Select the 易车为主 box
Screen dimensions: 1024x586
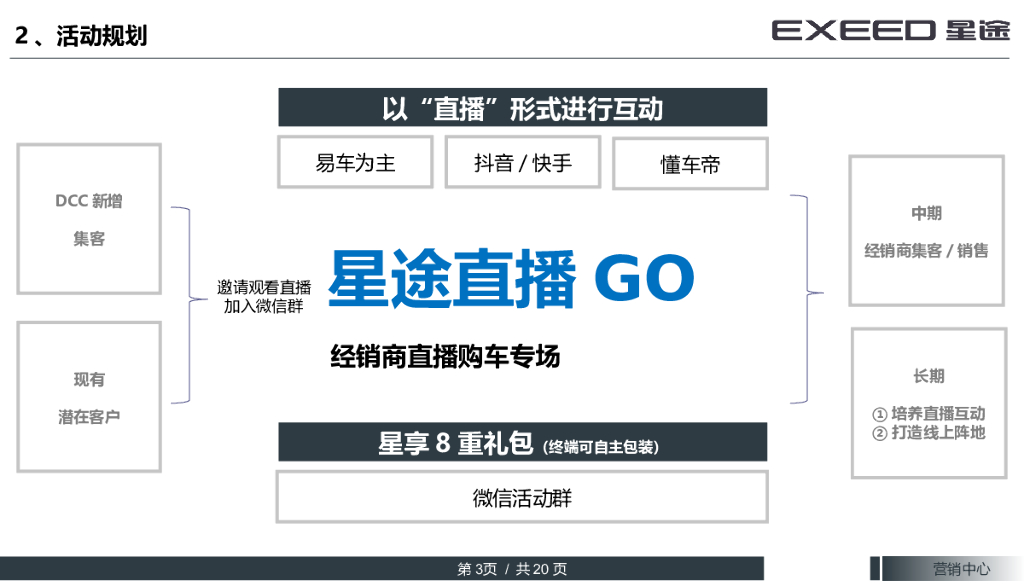pos(355,162)
